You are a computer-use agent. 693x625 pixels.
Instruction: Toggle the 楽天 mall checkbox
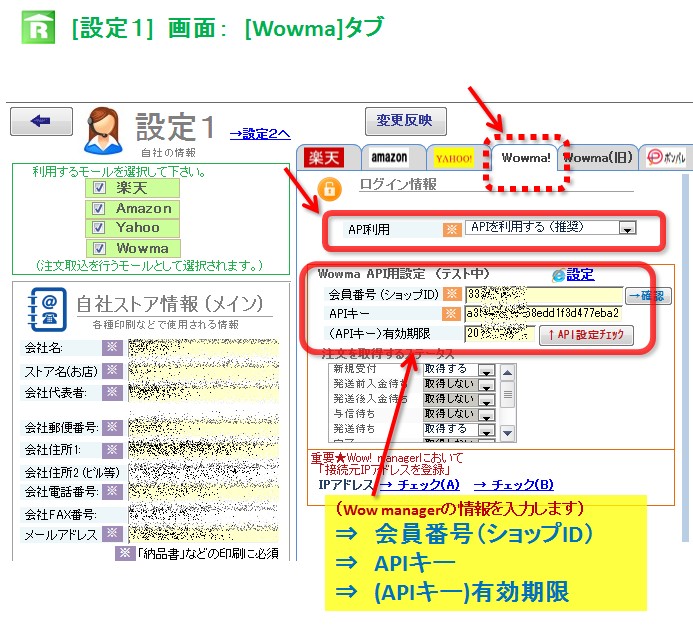pos(99,188)
